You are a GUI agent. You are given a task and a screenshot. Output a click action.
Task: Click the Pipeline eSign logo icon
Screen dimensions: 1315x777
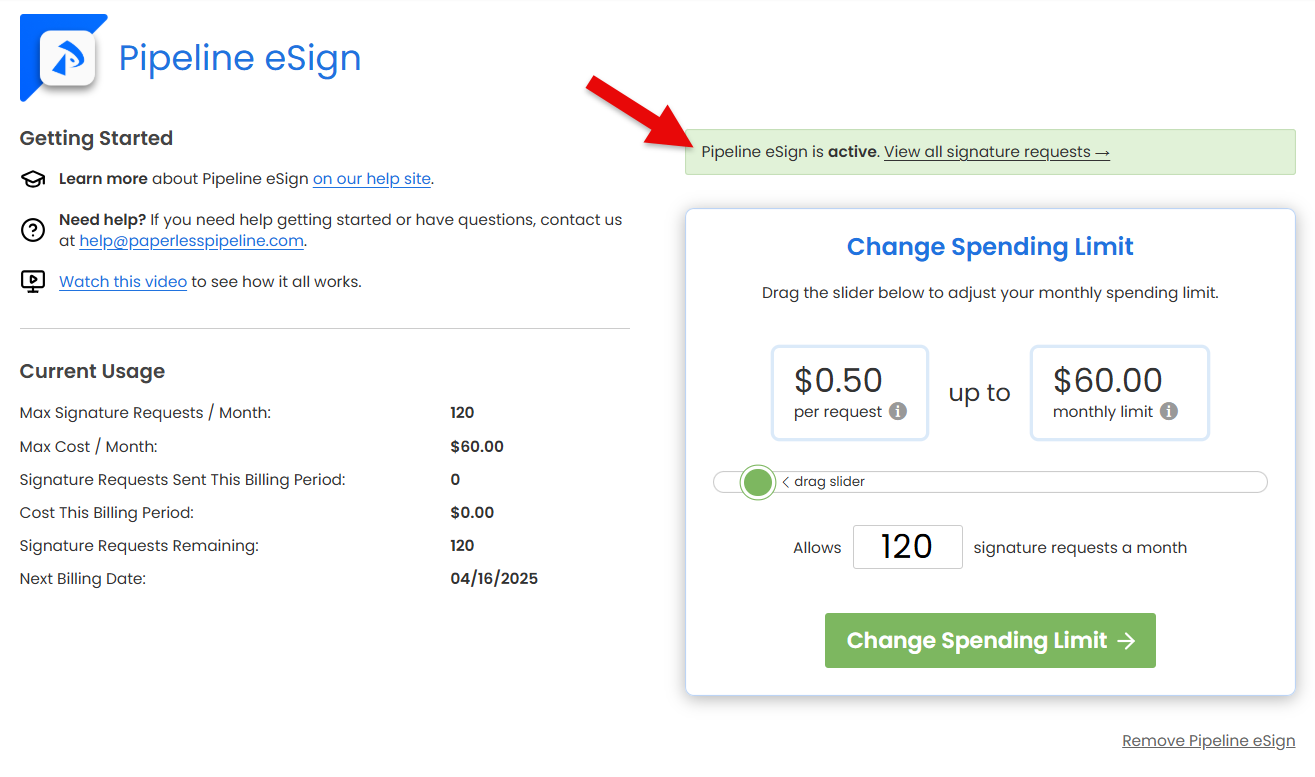pos(67,59)
